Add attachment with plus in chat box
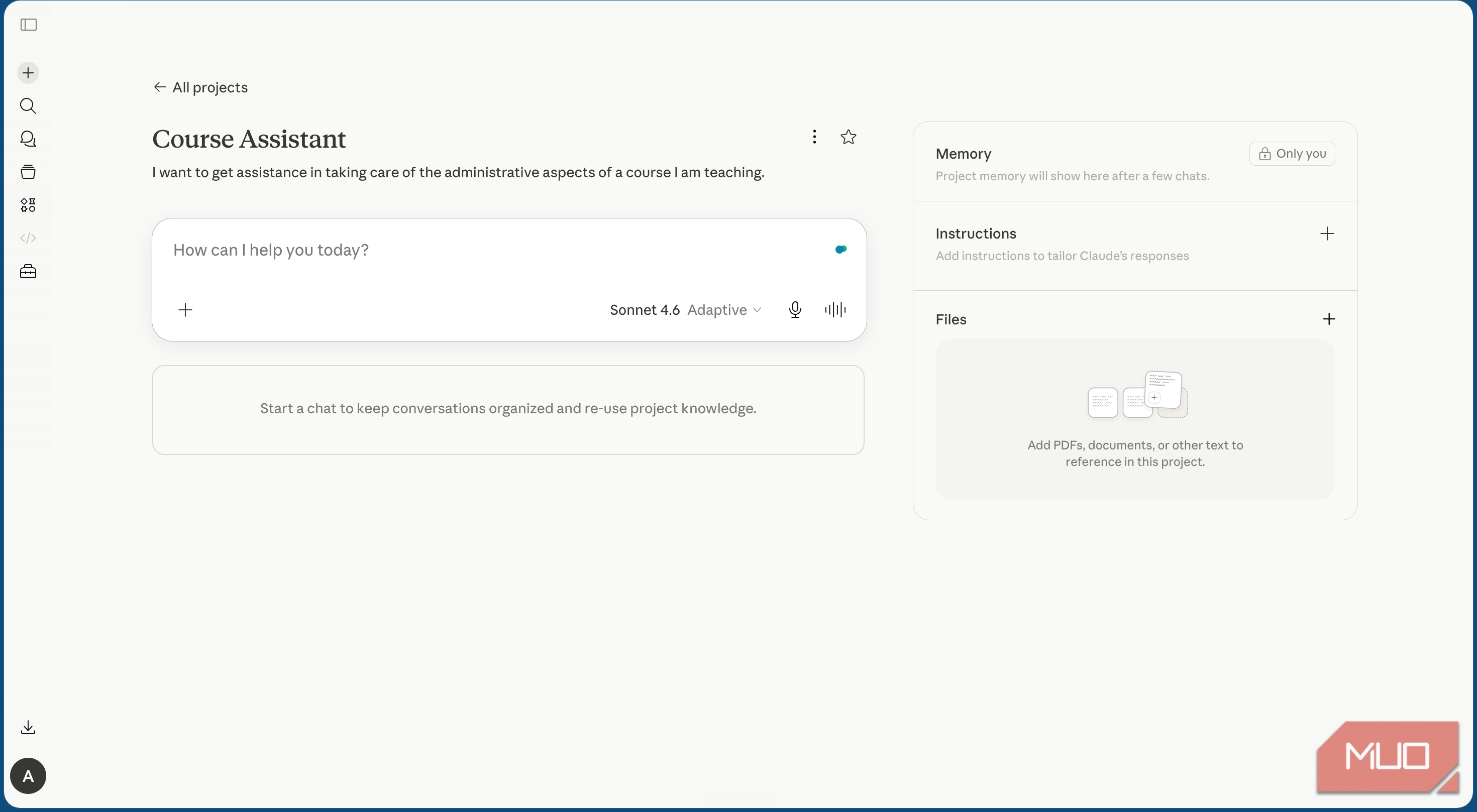1477x812 pixels. click(185, 310)
